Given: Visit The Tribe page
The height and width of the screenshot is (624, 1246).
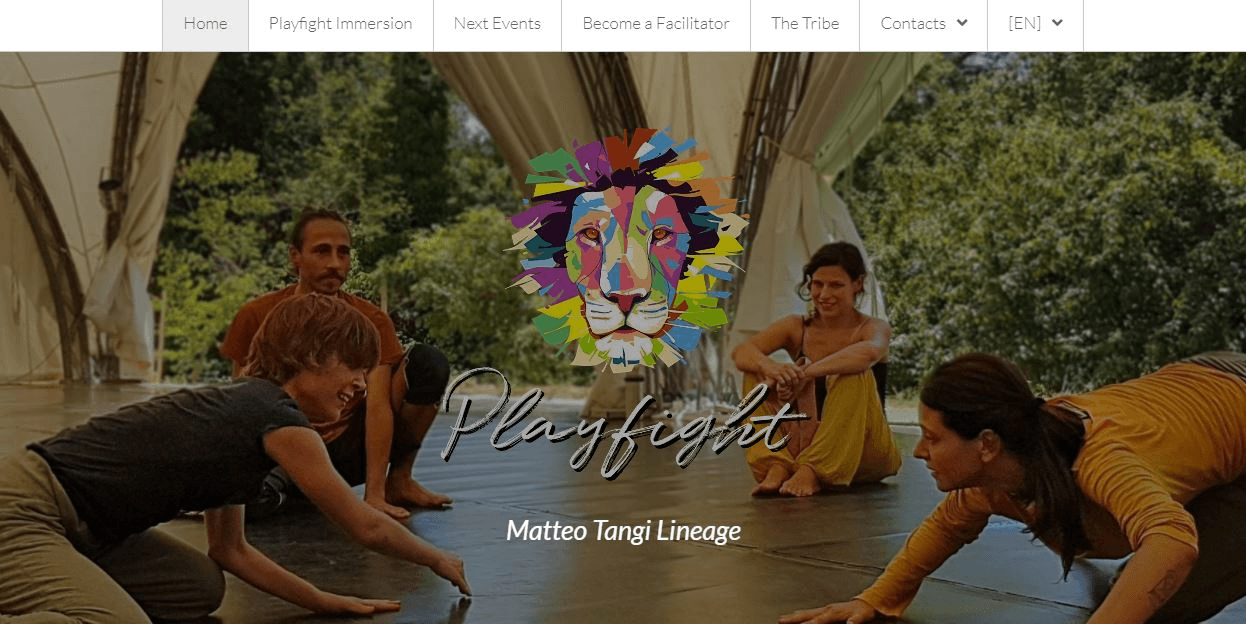Looking at the screenshot, I should (x=805, y=24).
